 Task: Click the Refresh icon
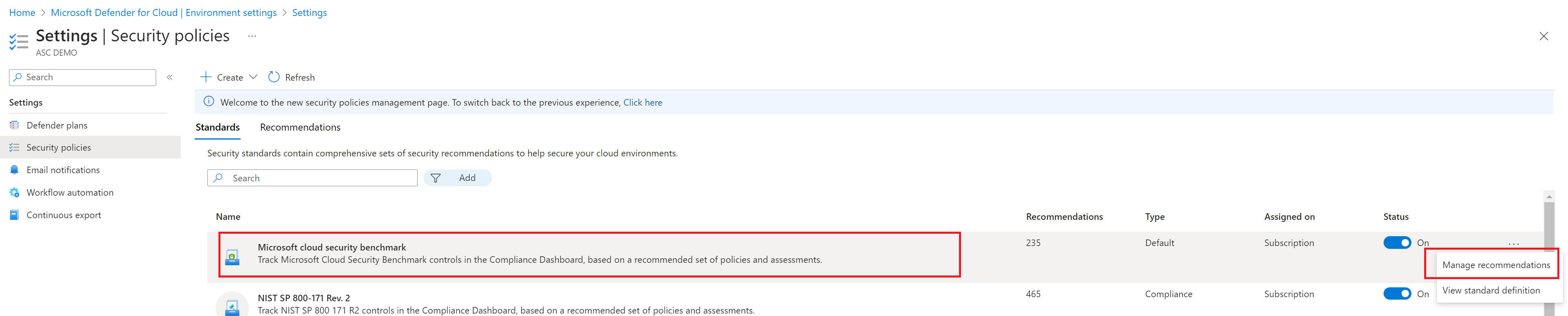click(273, 77)
